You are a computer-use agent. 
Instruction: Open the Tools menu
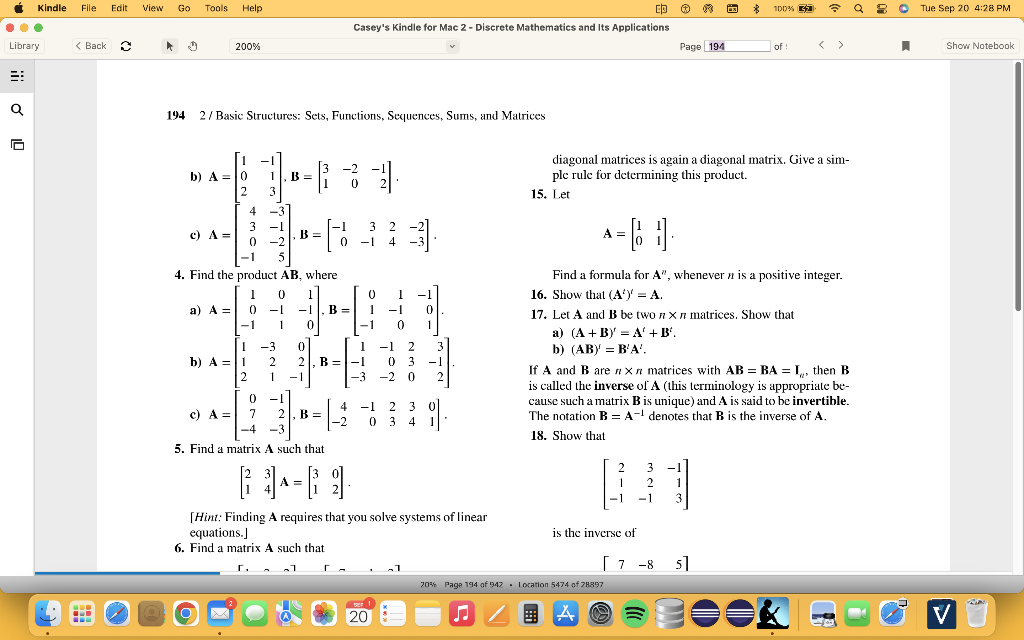(x=216, y=8)
